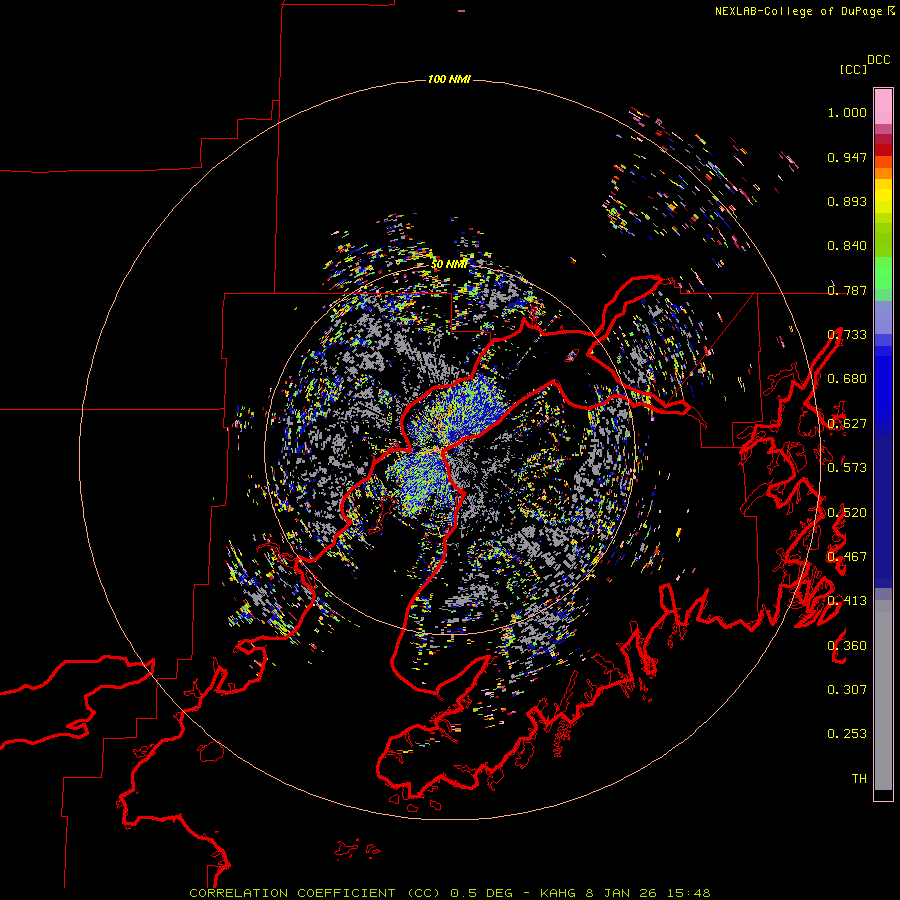Viewport: 900px width, 900px height.
Task: Click the 0.680 legend value
Action: point(847,379)
